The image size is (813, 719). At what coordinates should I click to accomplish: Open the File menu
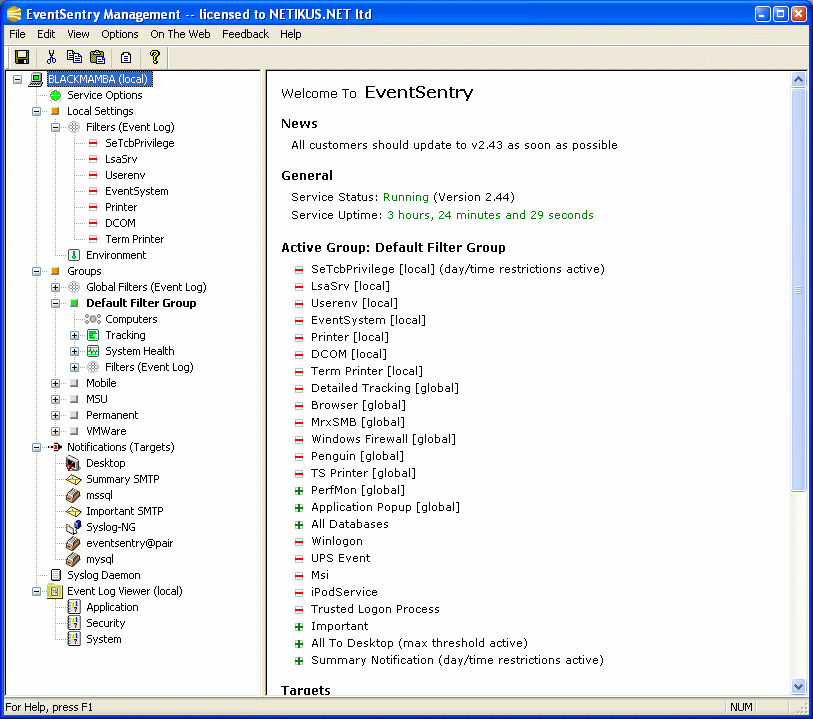[17, 34]
